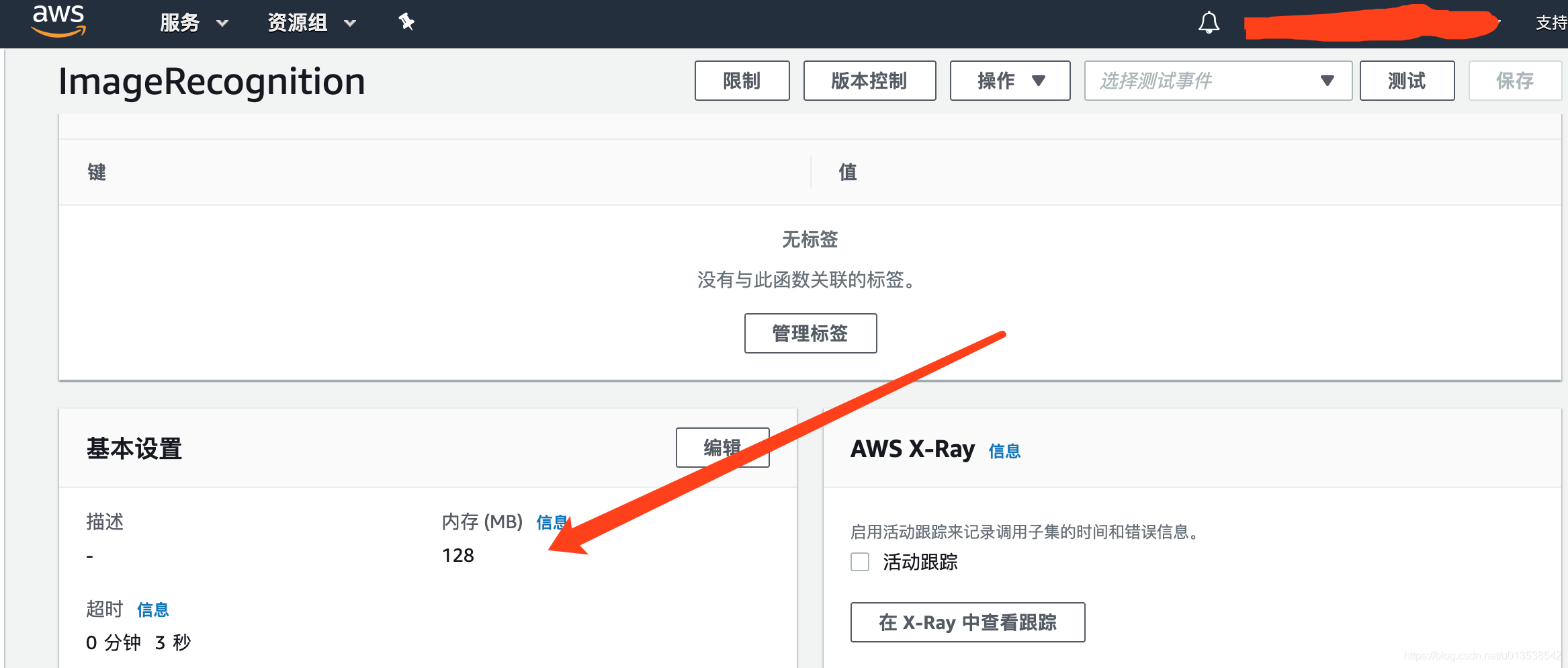Open the 资源组 resource groups menu
Screen dimensions: 1568x668
(x=312, y=23)
